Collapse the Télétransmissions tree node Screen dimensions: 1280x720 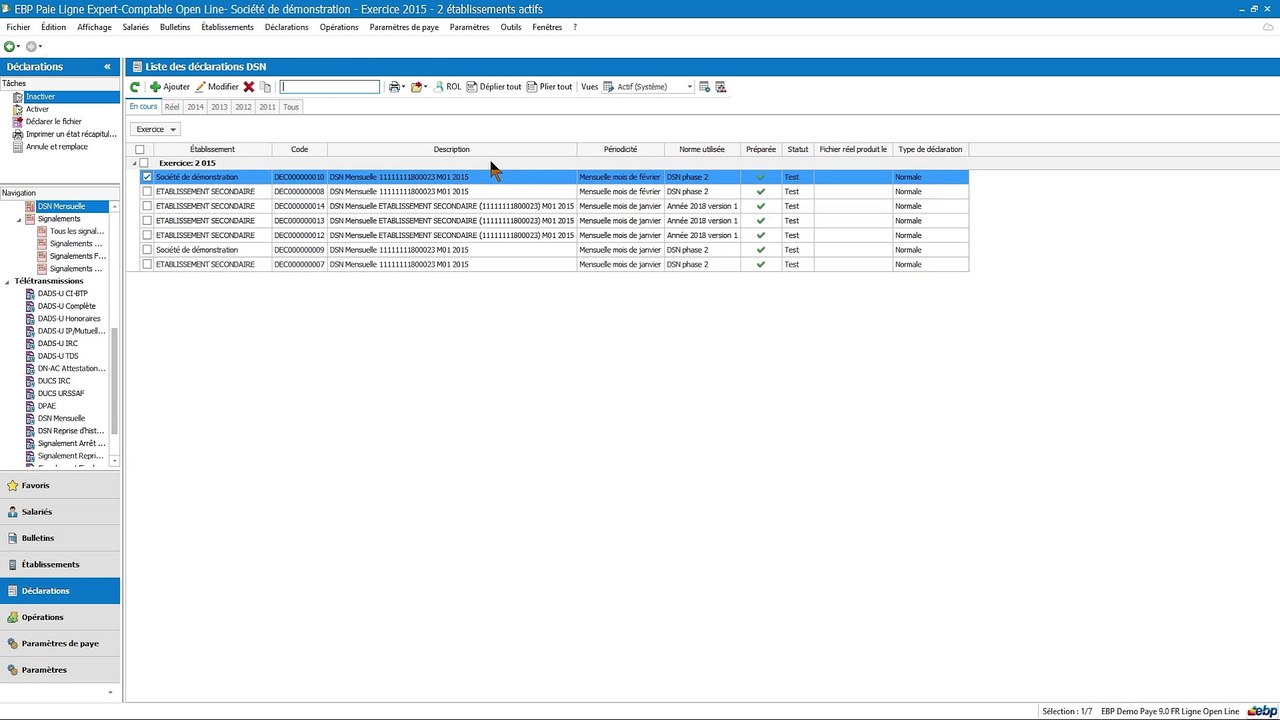click(7, 281)
